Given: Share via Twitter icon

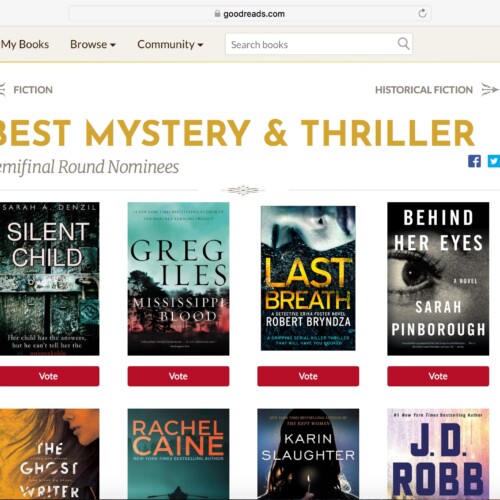Looking at the screenshot, I should coord(494,161).
